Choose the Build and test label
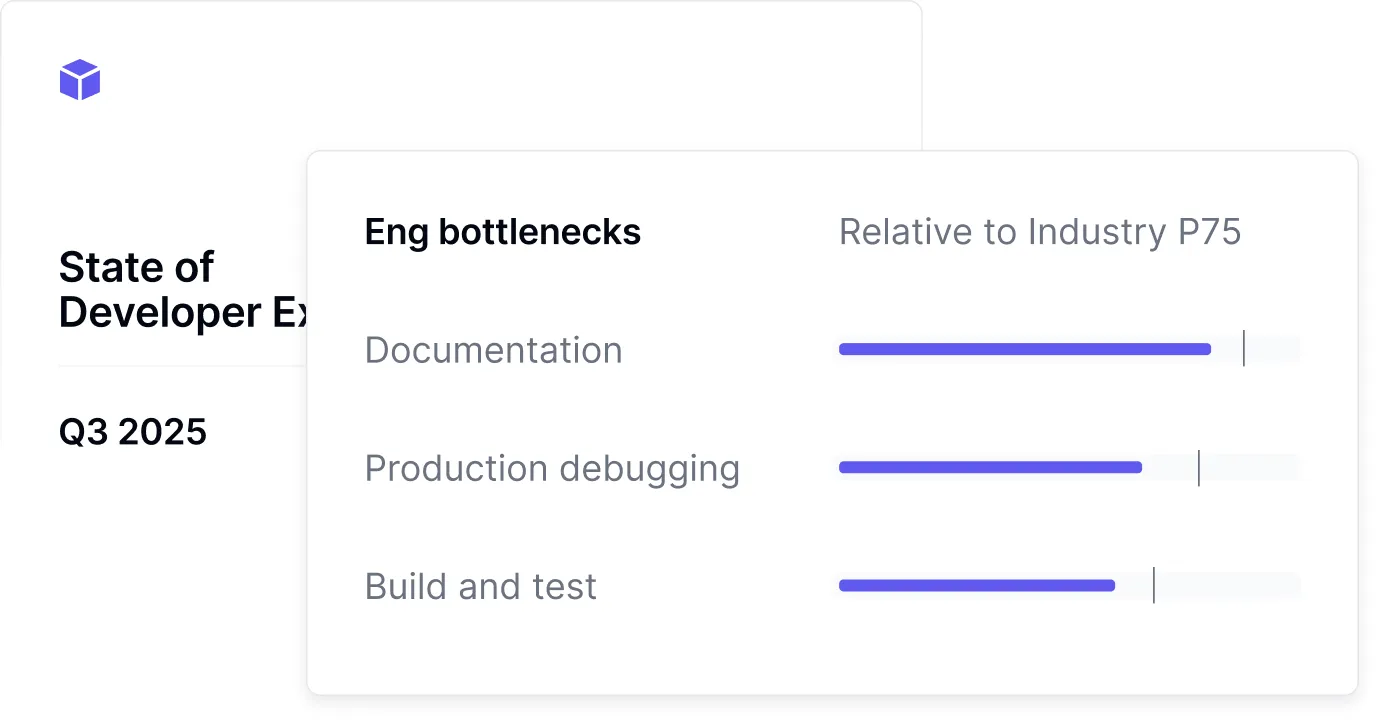1377x720 pixels. pos(480,586)
